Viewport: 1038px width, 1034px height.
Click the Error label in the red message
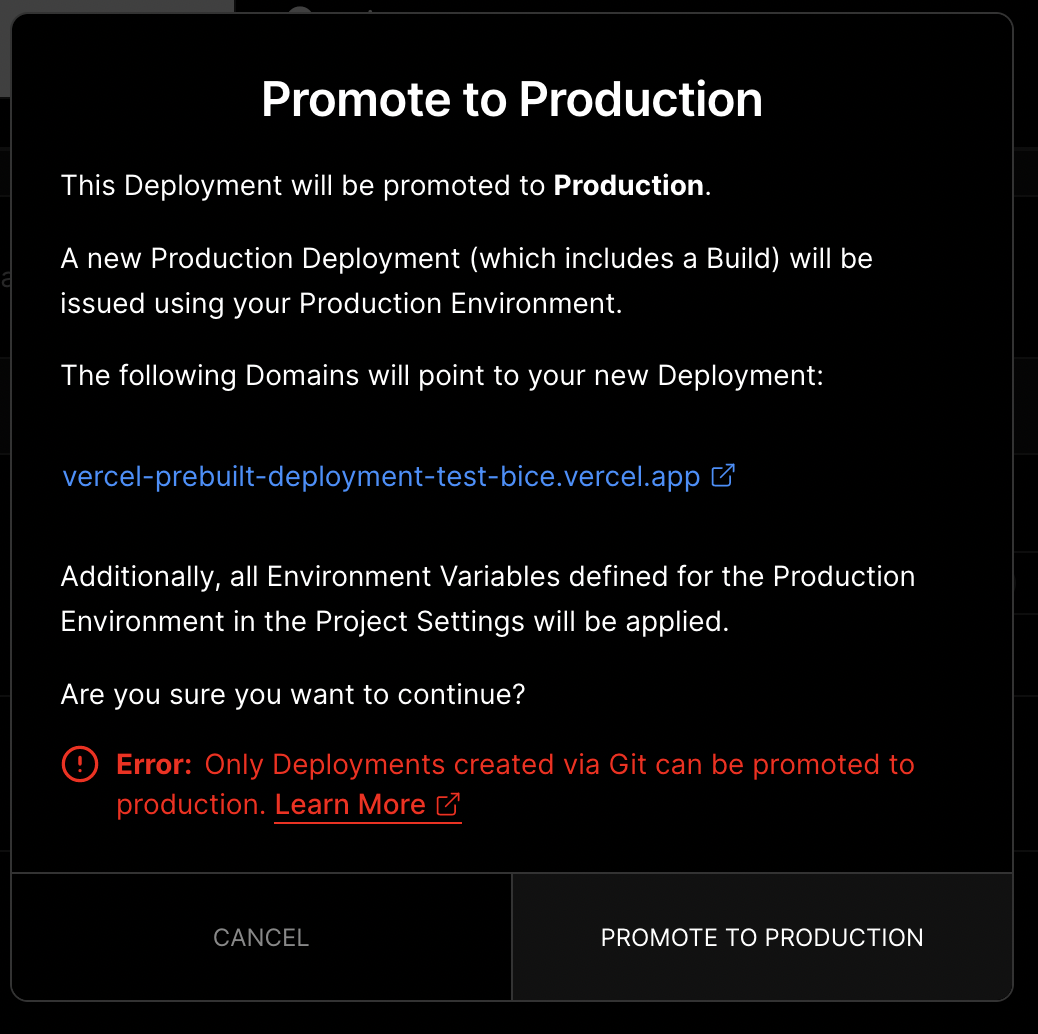tap(152, 764)
